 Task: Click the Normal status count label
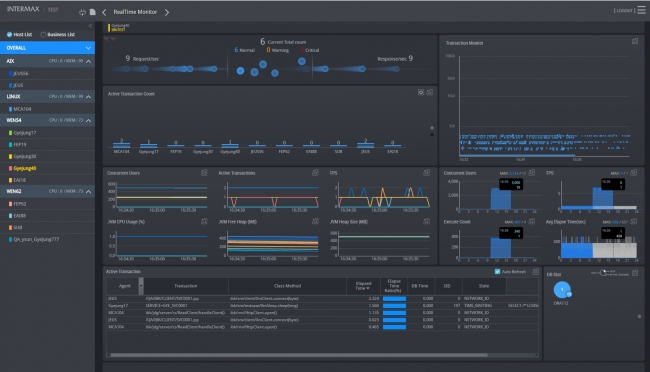tap(245, 50)
